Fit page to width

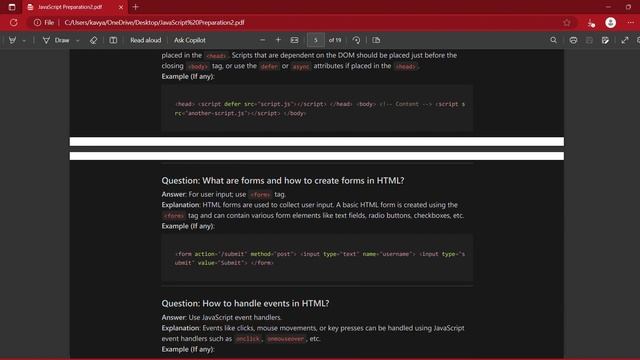click(294, 40)
